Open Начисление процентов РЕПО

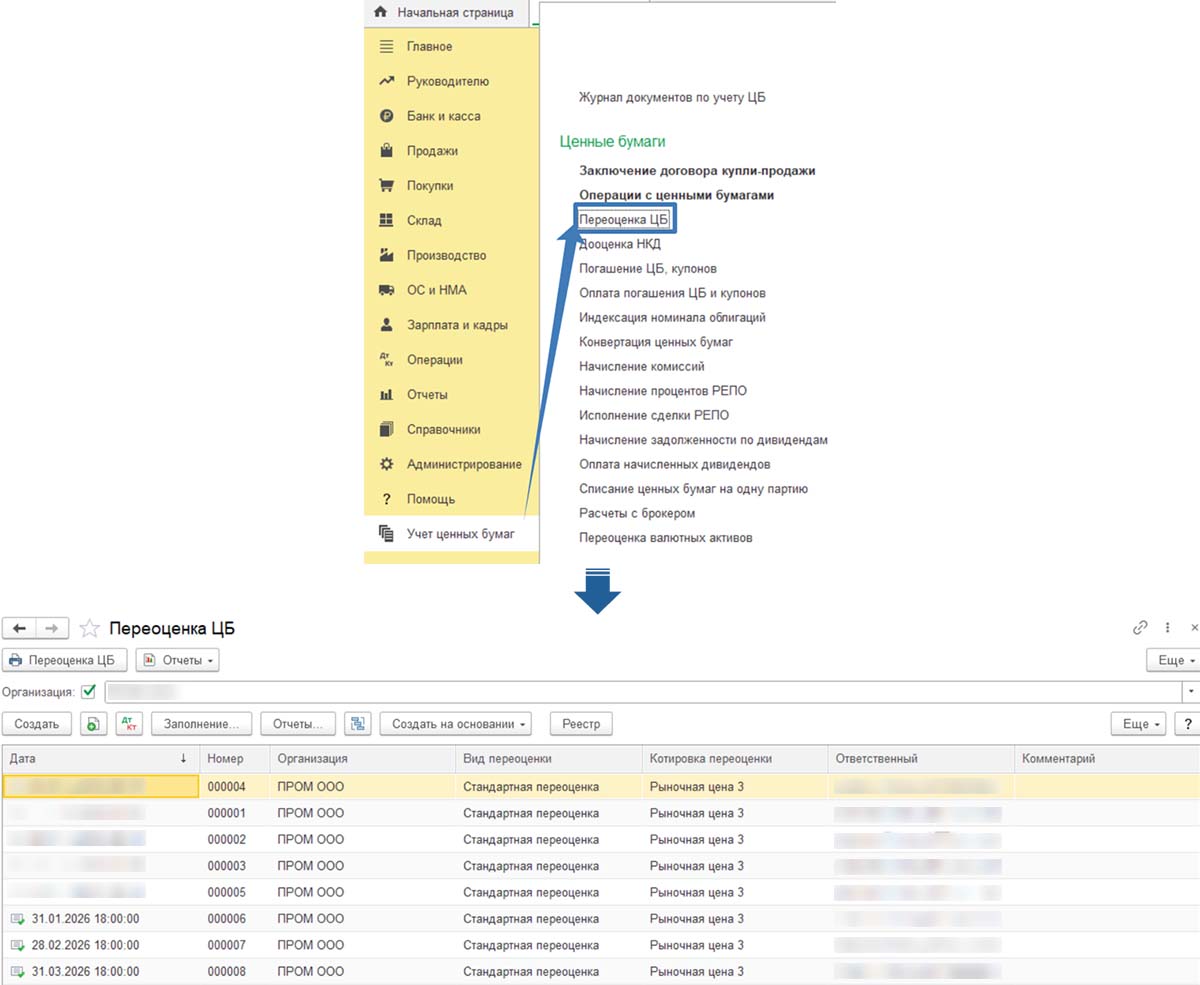[663, 391]
